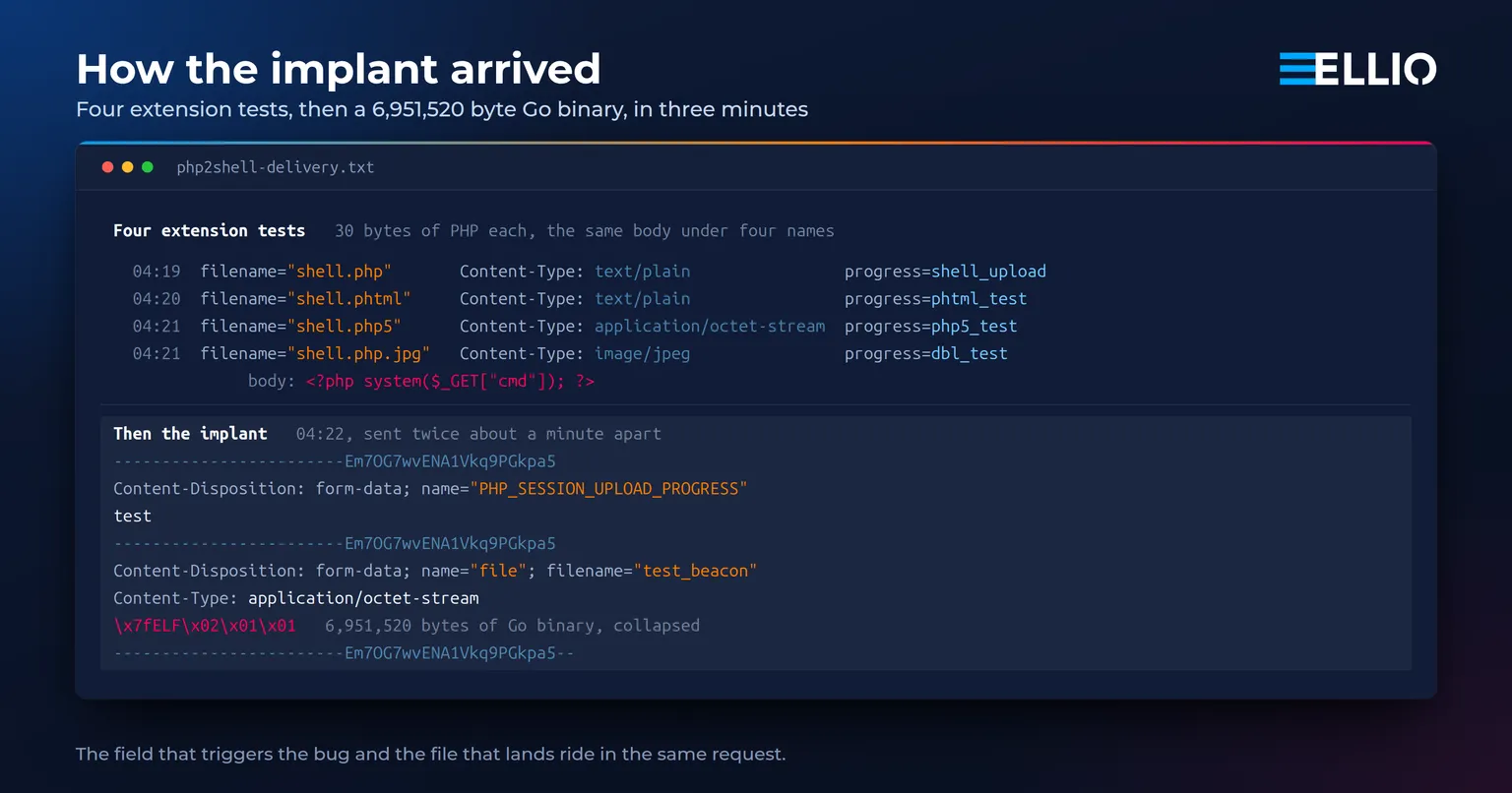
Task: Select the "Four extension tests" section heading in the code
Action: (x=209, y=230)
